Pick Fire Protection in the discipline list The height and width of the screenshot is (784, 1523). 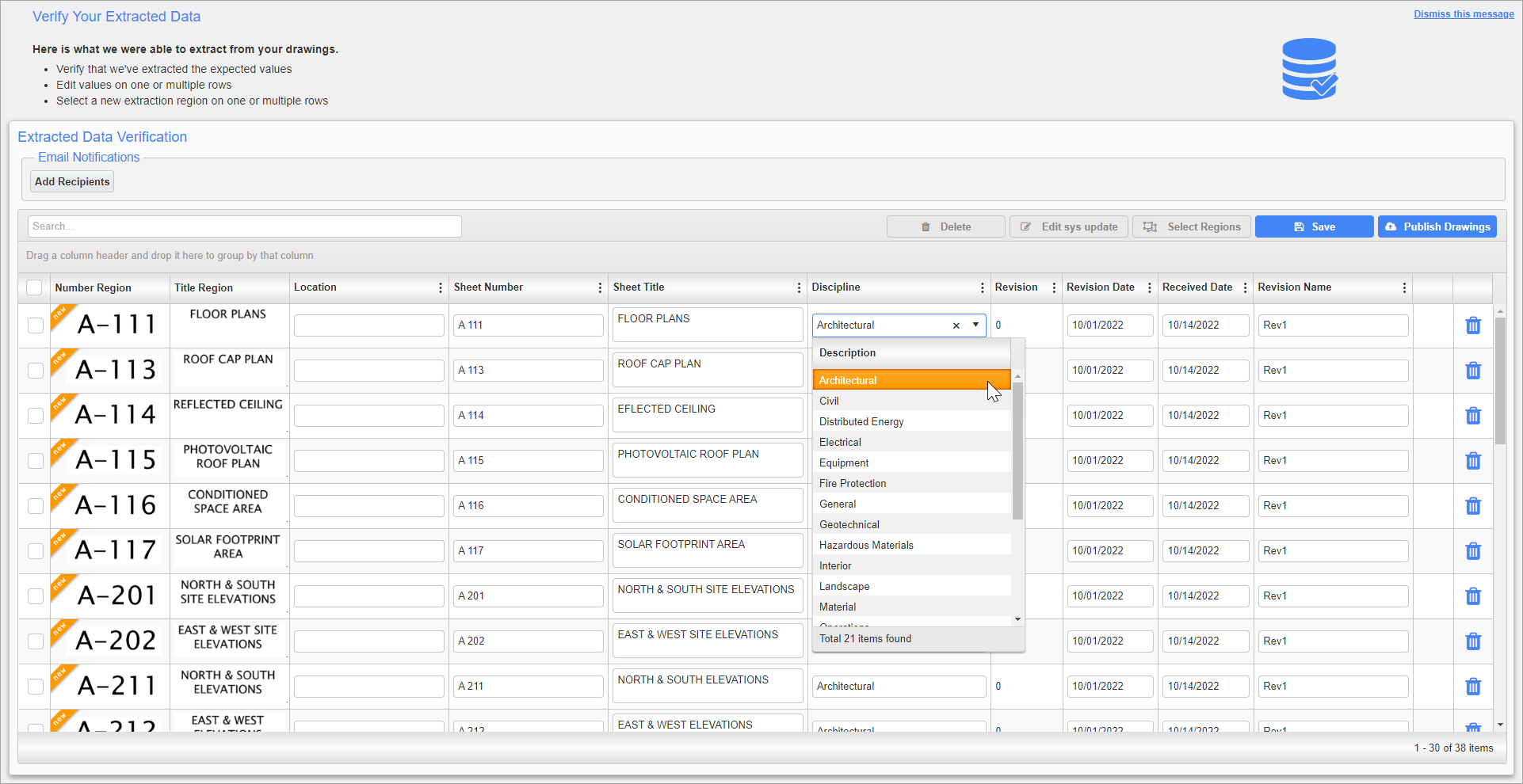(853, 484)
